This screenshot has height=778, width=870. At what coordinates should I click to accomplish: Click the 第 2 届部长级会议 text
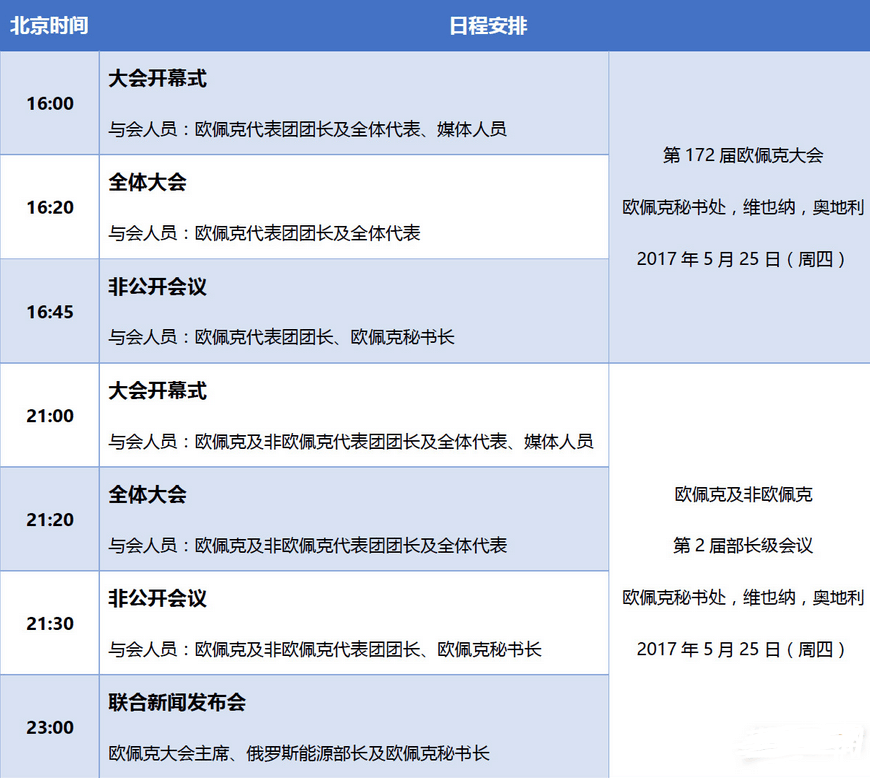point(743,545)
